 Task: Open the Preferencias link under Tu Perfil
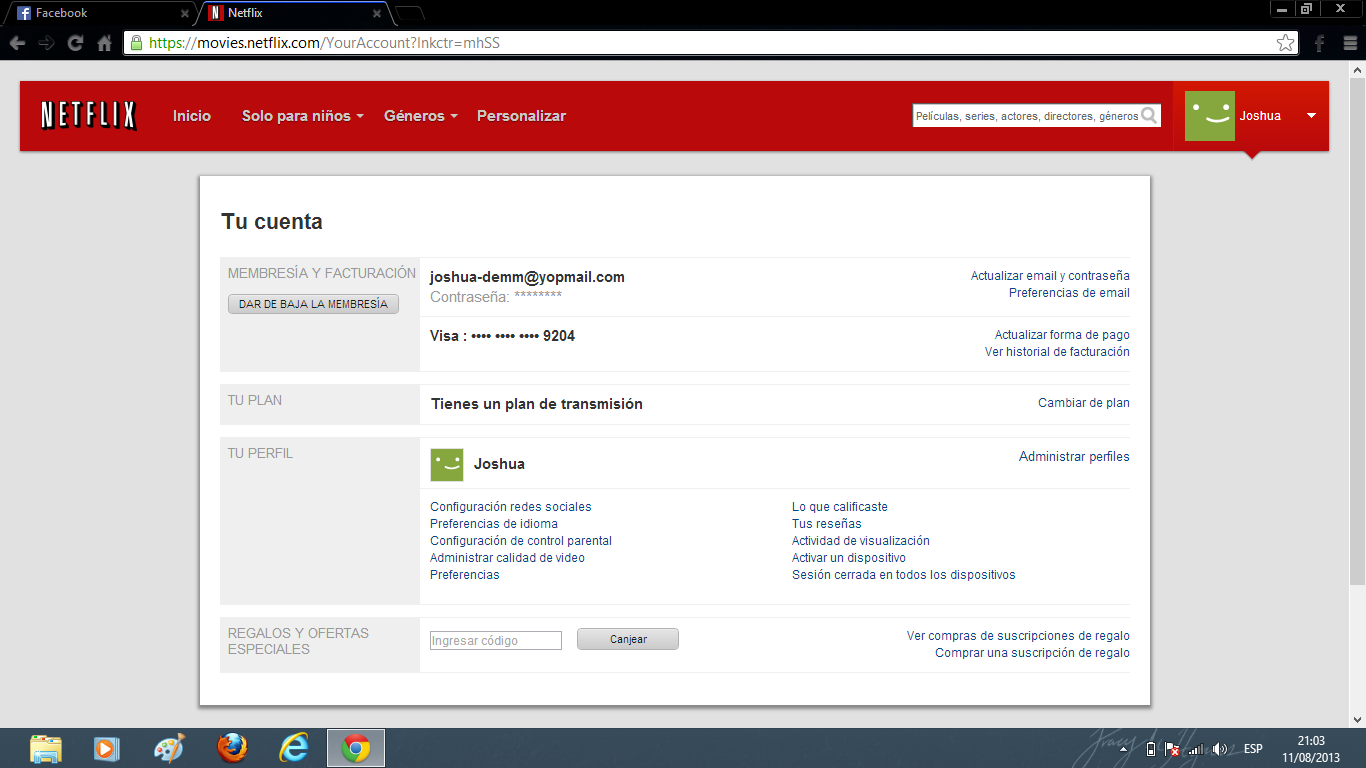click(465, 575)
